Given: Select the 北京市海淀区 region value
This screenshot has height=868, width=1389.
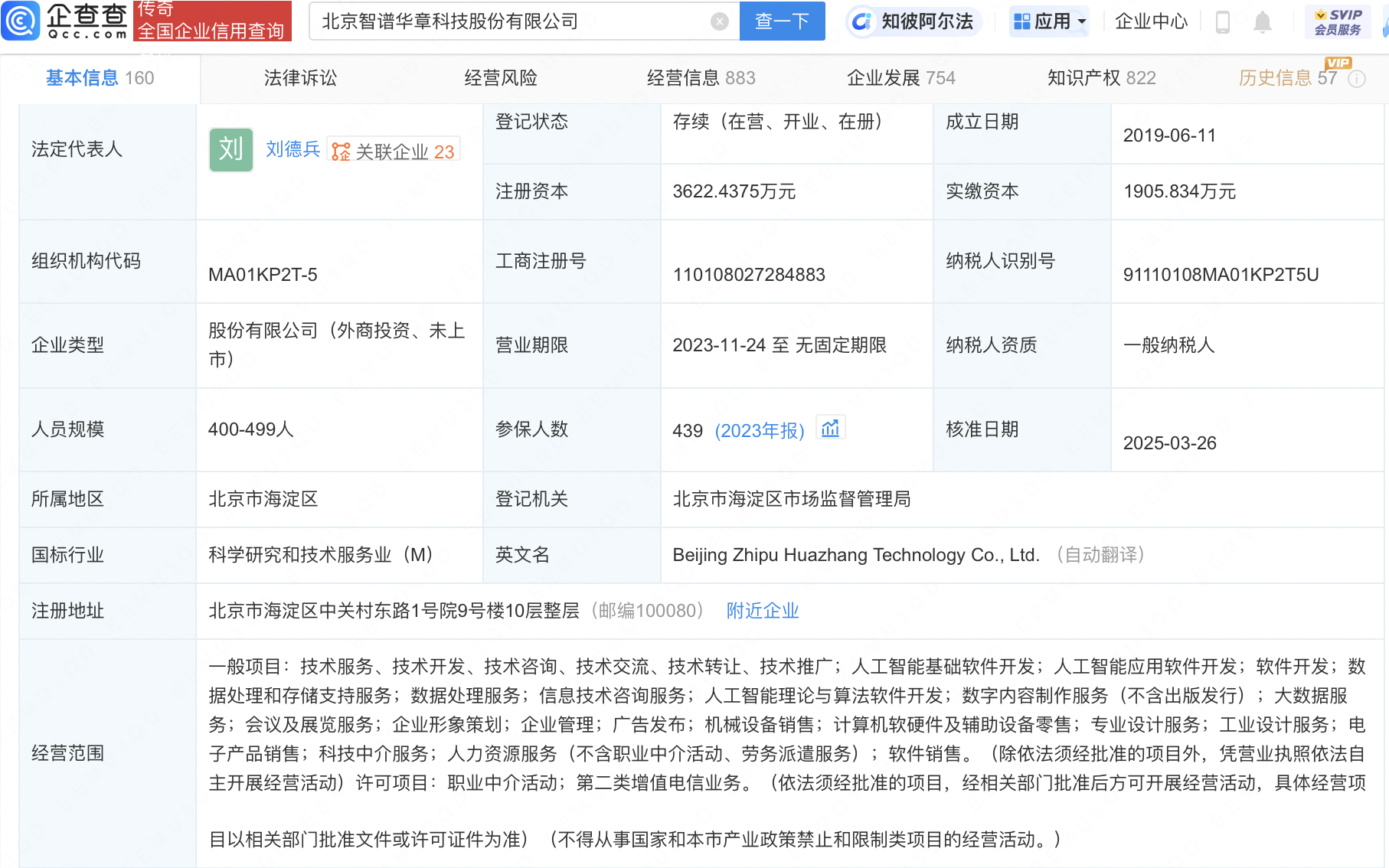Looking at the screenshot, I should coord(263,499).
